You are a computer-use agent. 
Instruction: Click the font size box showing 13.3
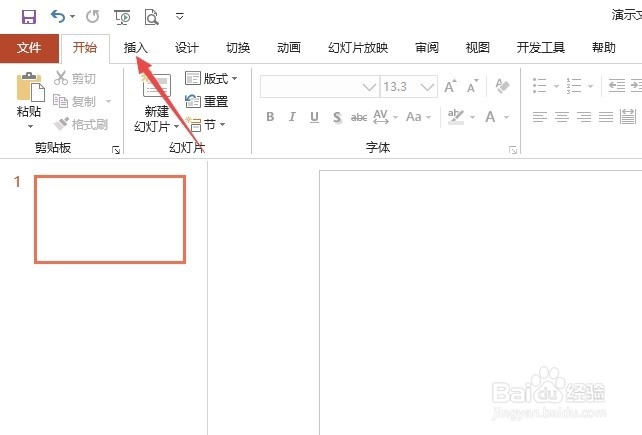click(x=409, y=86)
